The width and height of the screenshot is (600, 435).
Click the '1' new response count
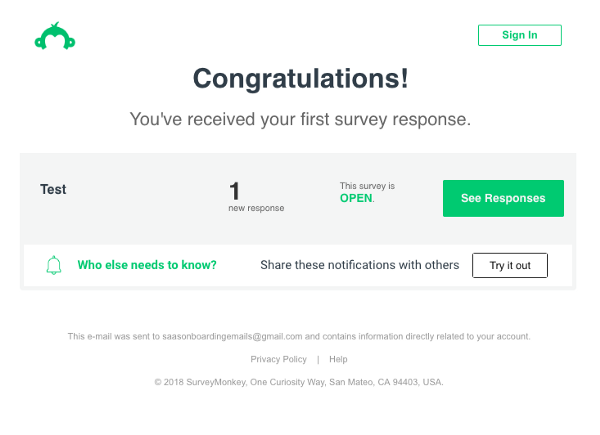235,191
